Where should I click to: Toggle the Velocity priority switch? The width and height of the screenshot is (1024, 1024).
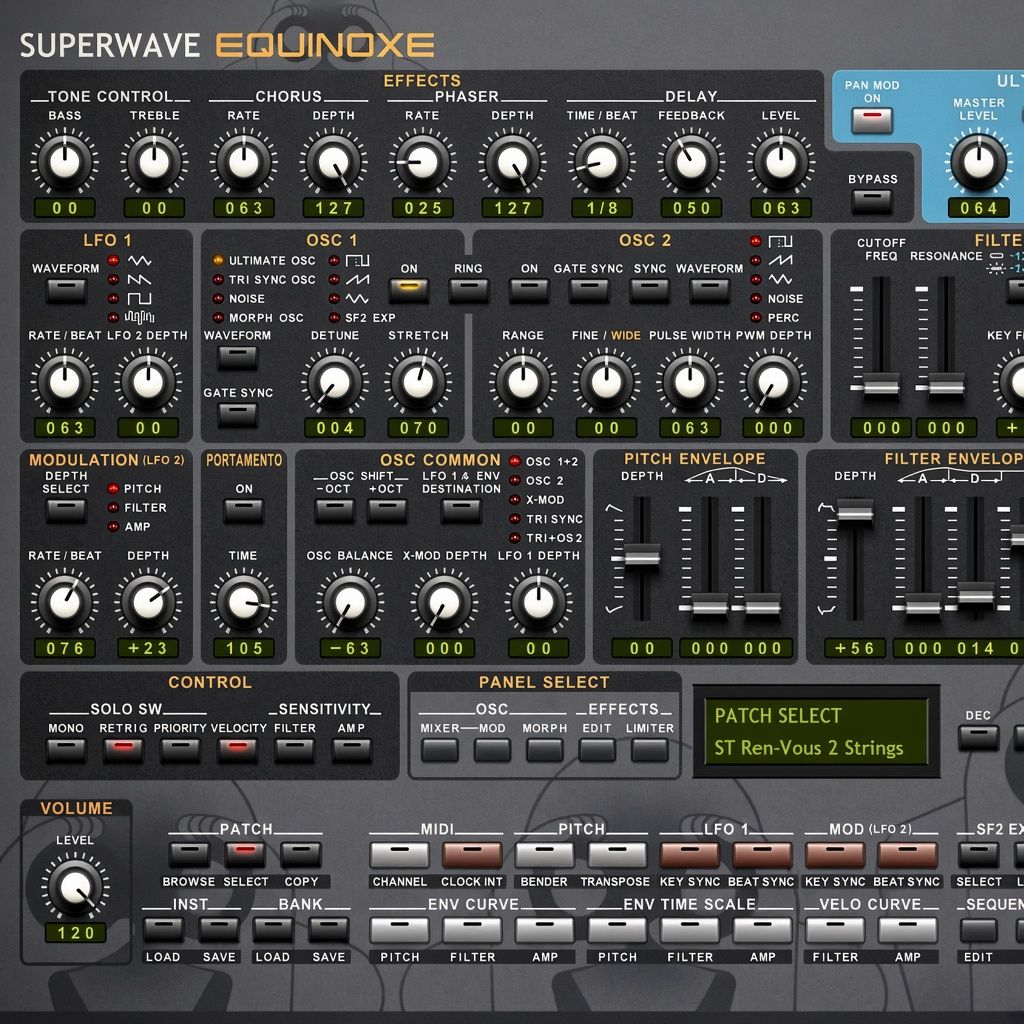[238, 750]
